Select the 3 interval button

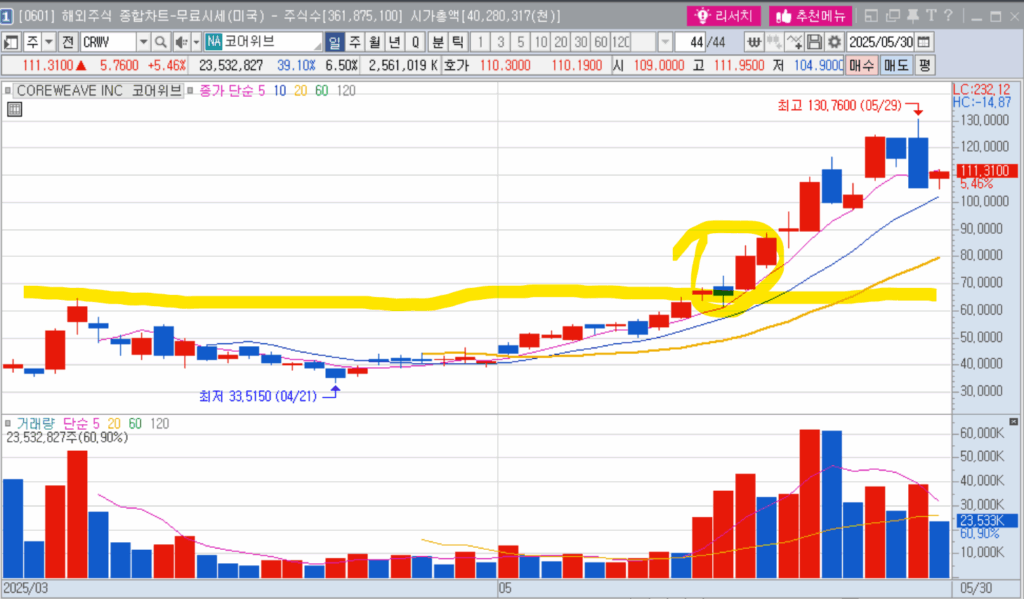(x=500, y=42)
